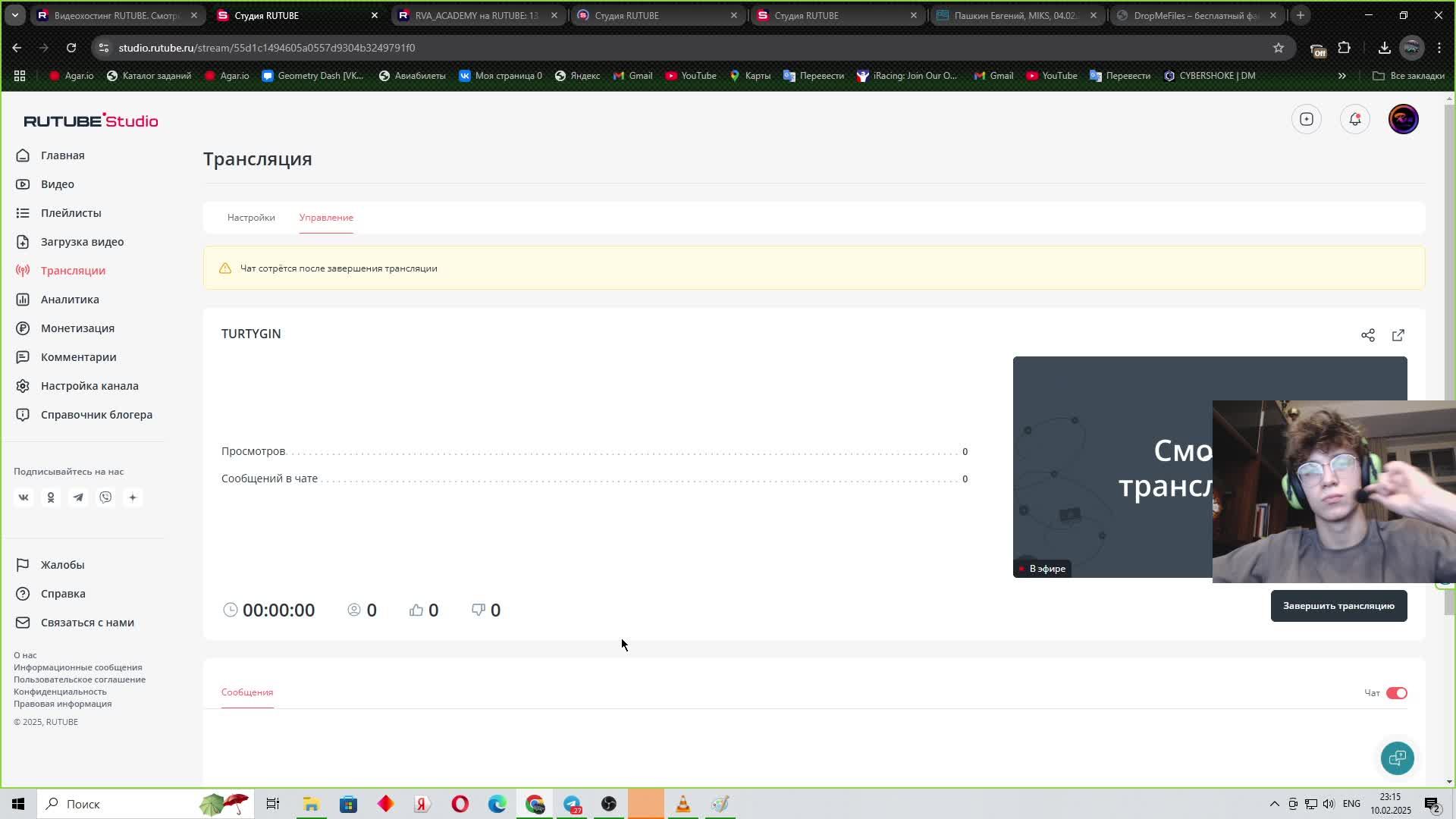
Task: Open the Пользовательское соглашение link
Action: [x=80, y=679]
